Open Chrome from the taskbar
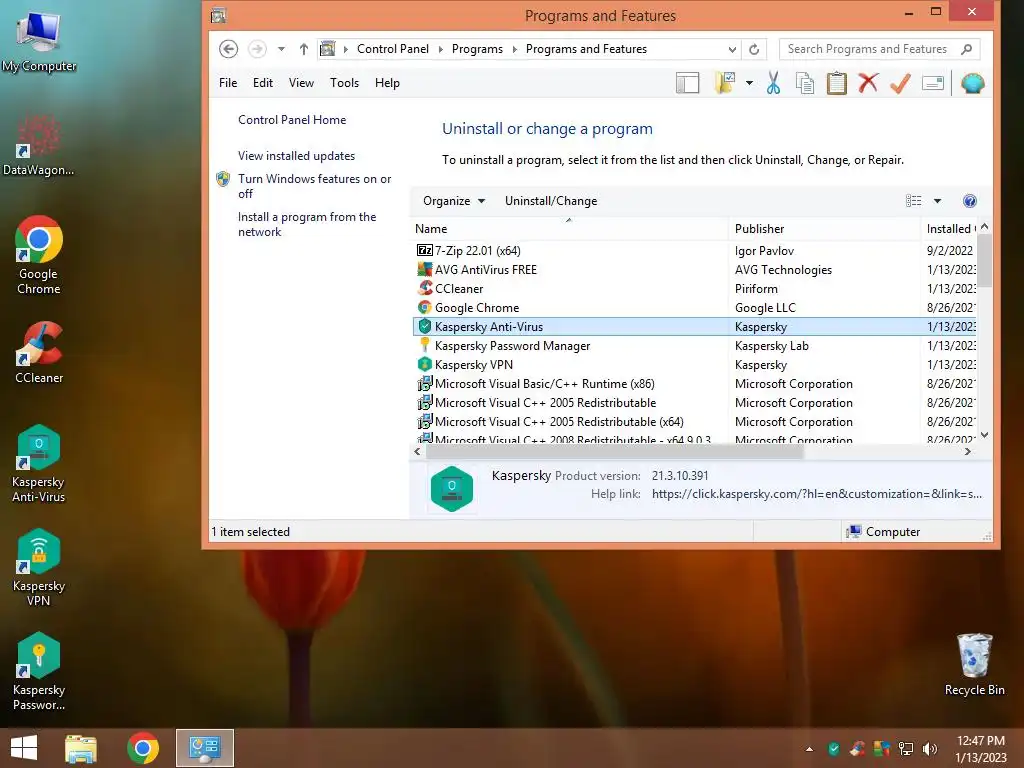The width and height of the screenshot is (1024, 768). click(143, 748)
